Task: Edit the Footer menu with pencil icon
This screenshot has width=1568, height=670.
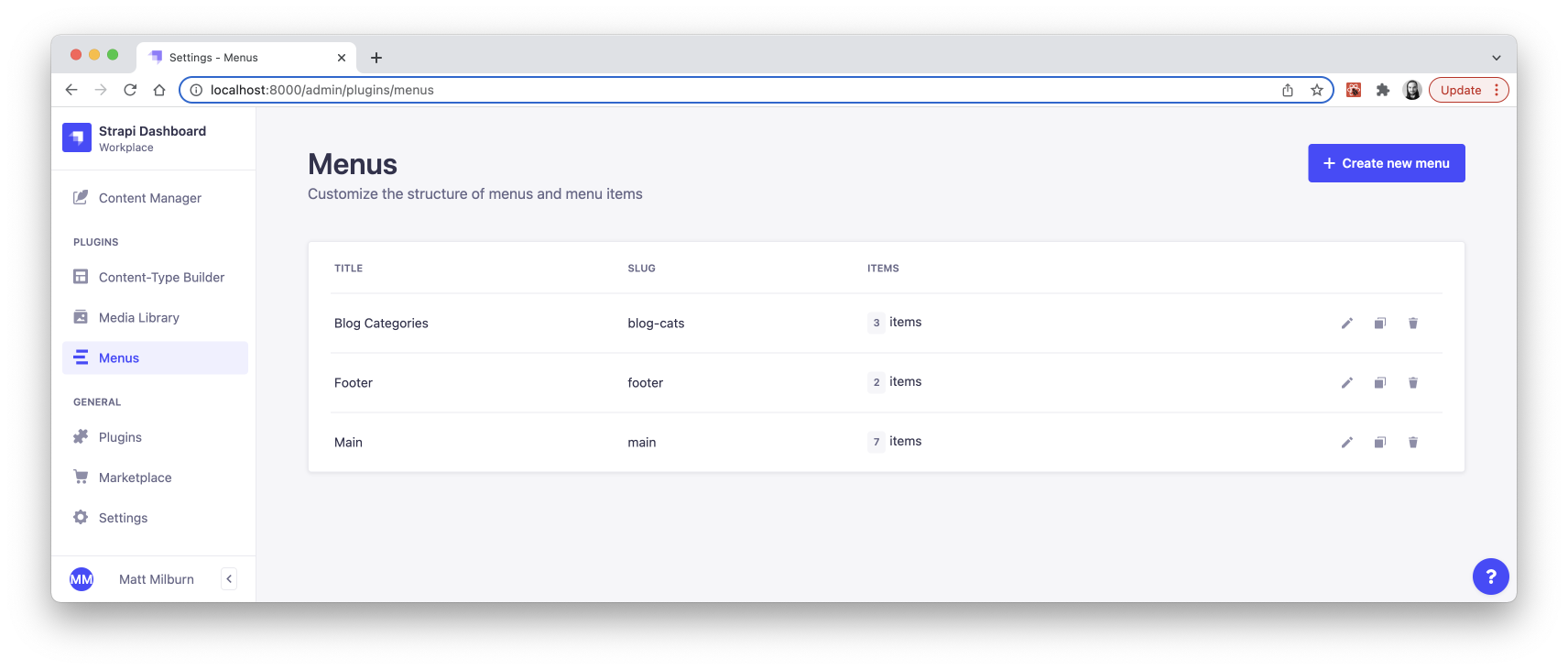Action: tap(1346, 382)
